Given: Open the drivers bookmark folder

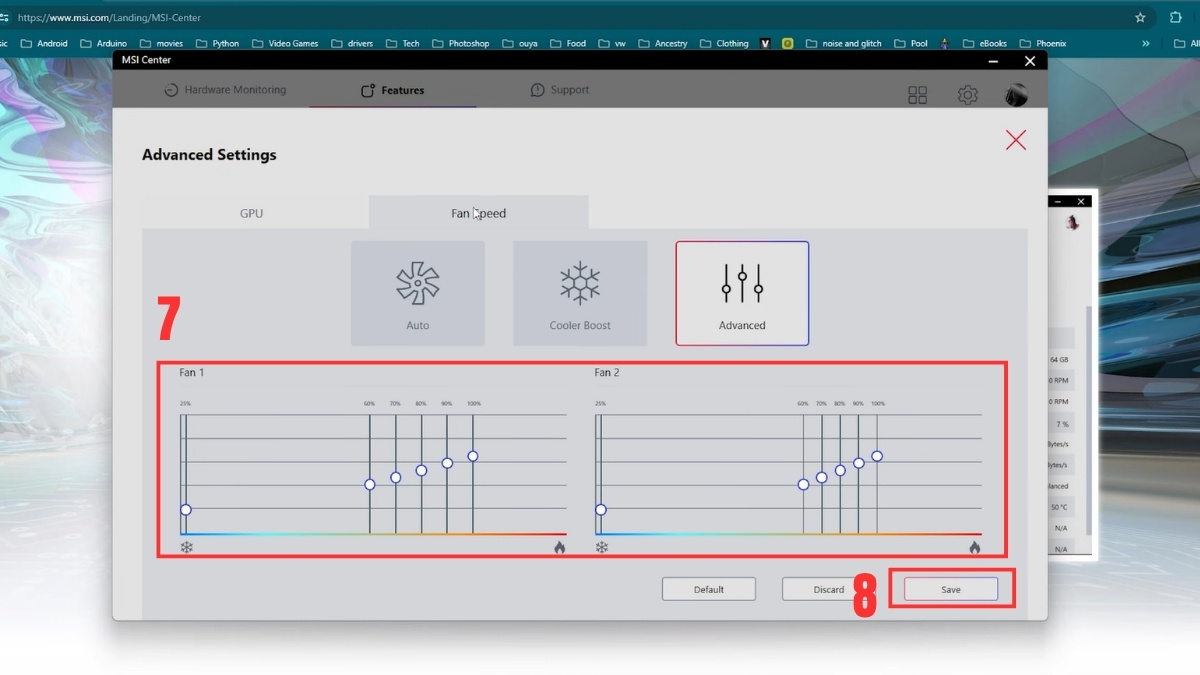Looking at the screenshot, I should coord(351,43).
